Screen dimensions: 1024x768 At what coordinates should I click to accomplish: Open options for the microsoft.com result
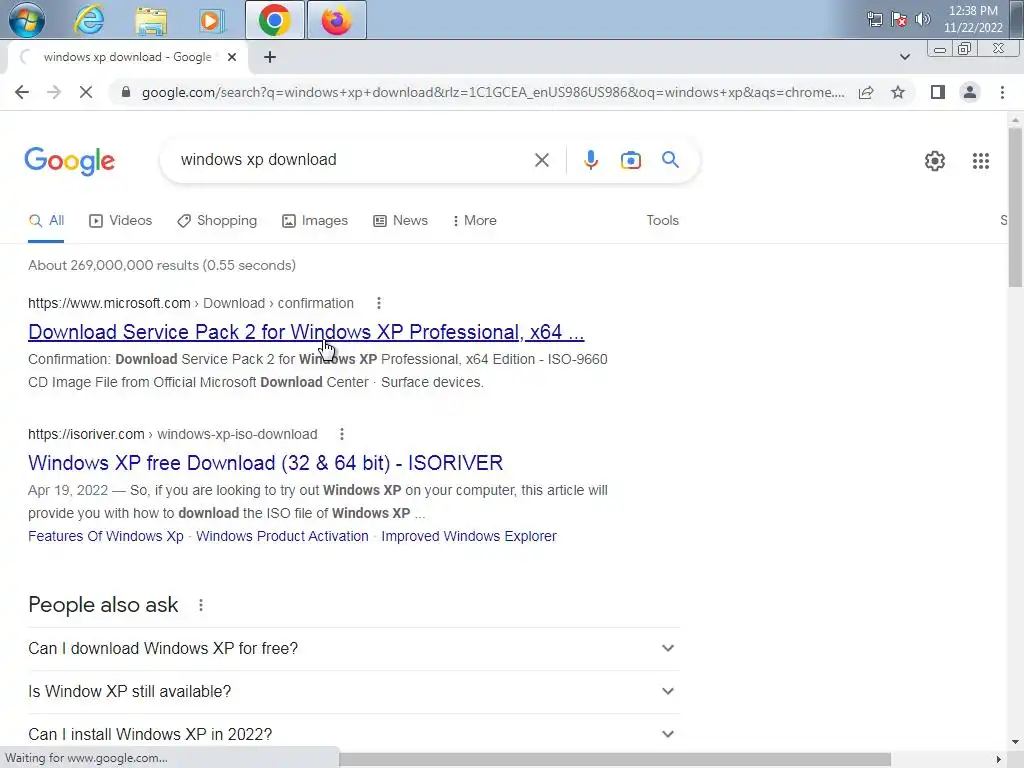coord(379,303)
